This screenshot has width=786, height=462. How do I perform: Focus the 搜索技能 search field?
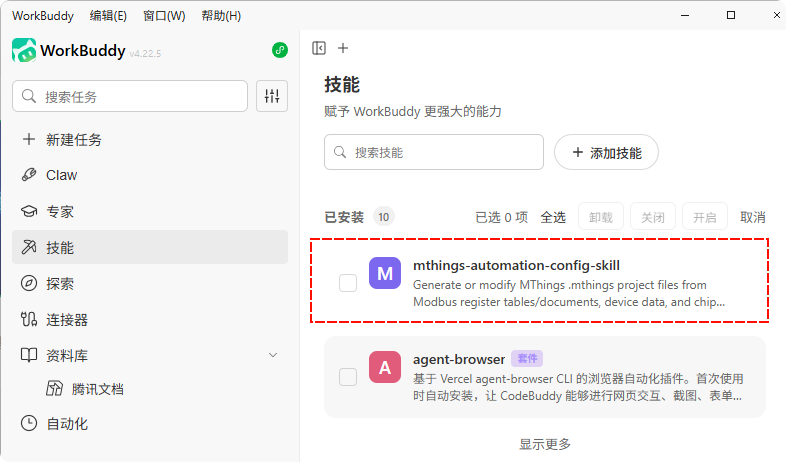coord(434,152)
